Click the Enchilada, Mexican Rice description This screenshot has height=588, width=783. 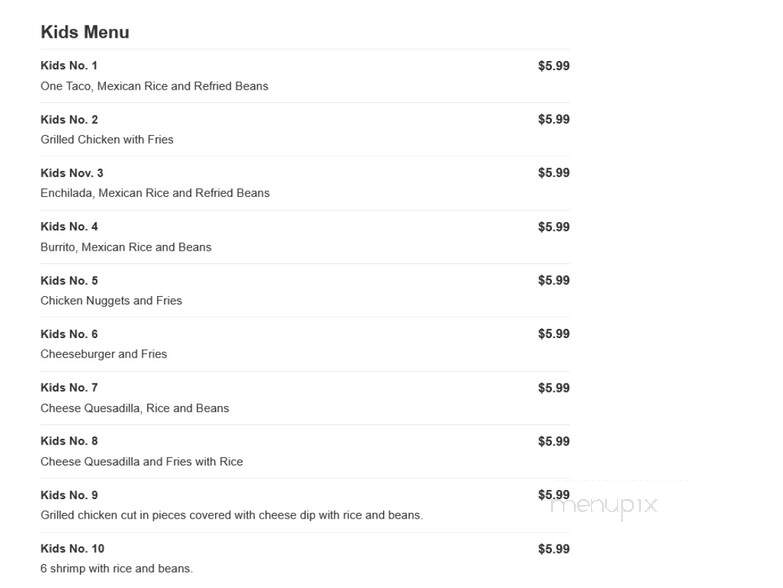155,193
